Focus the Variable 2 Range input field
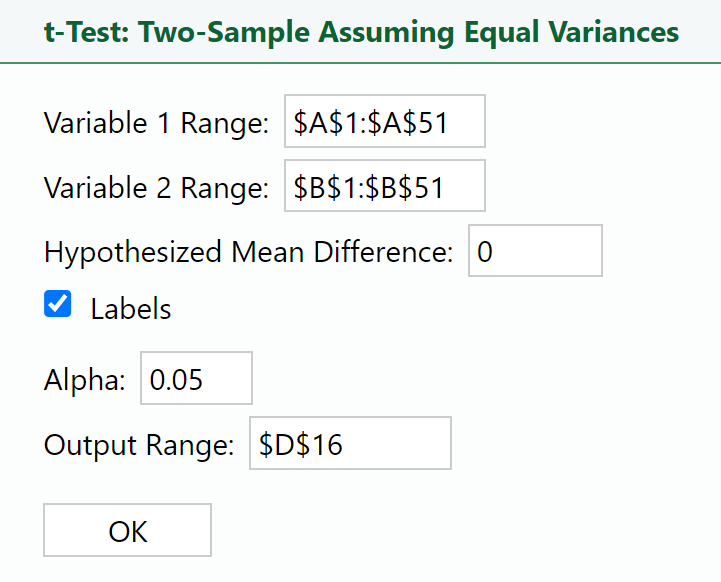 coord(384,186)
